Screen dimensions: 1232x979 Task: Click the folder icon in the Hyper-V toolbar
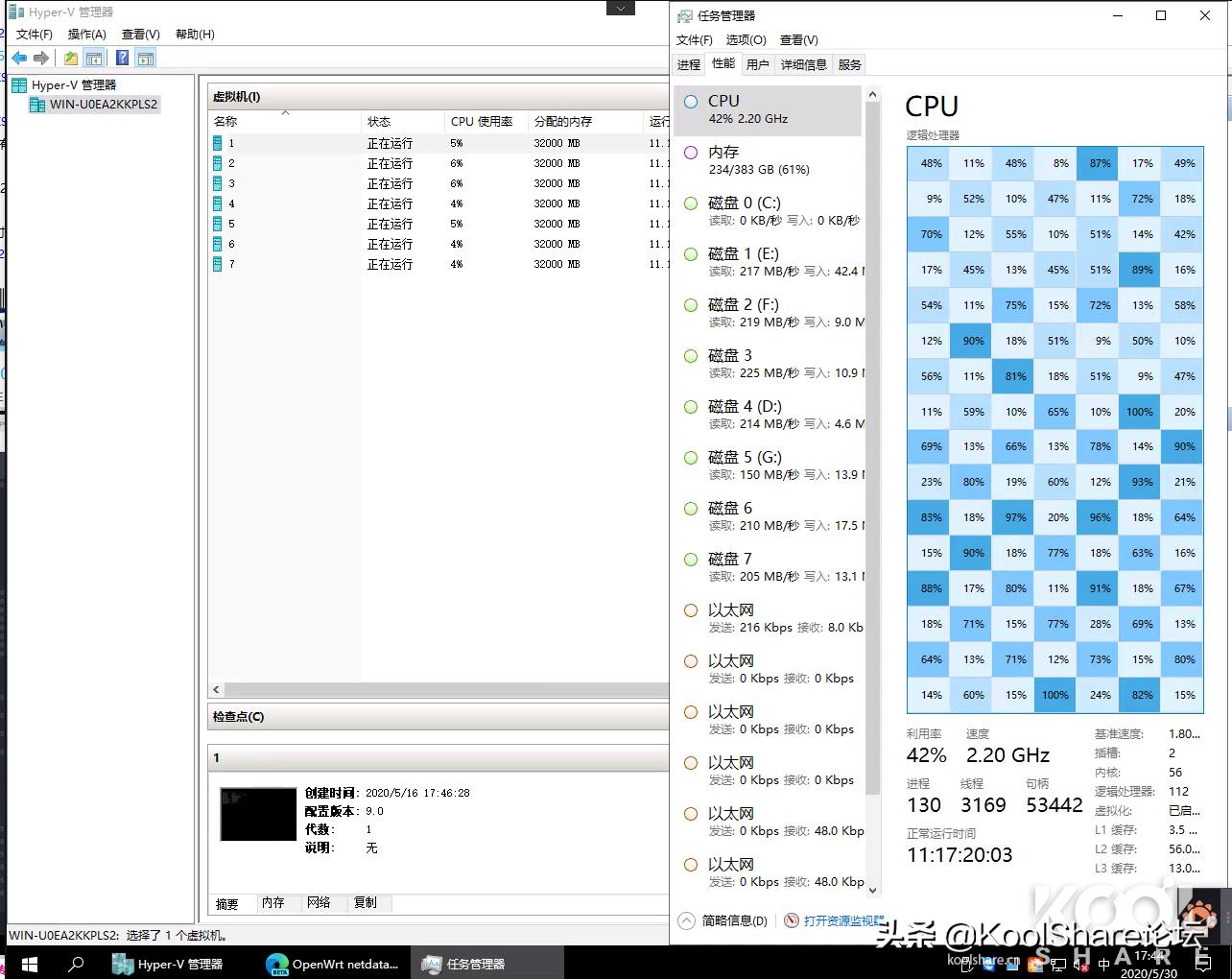(69, 57)
